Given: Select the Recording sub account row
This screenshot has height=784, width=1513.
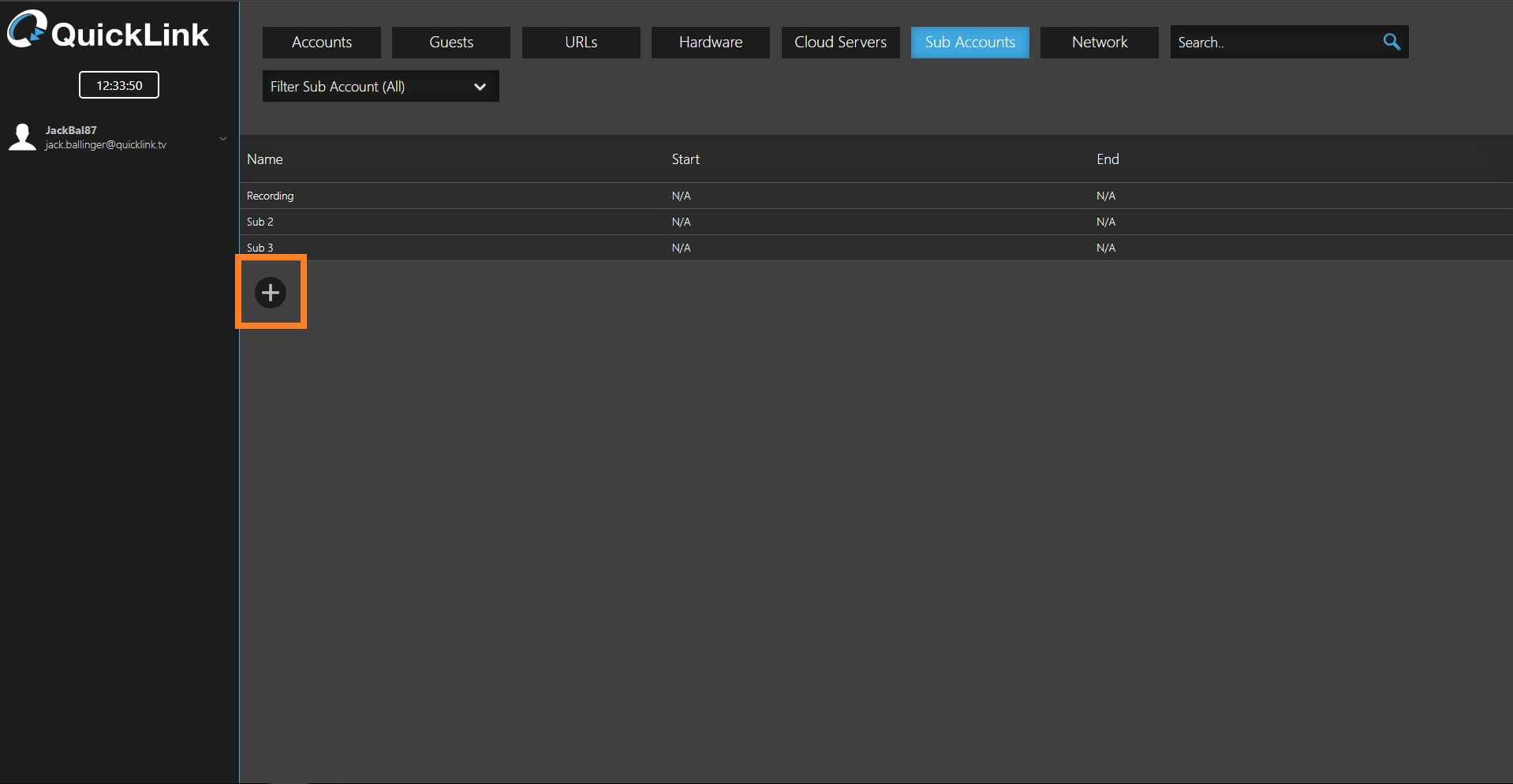Looking at the screenshot, I should pyautogui.click(x=271, y=196).
